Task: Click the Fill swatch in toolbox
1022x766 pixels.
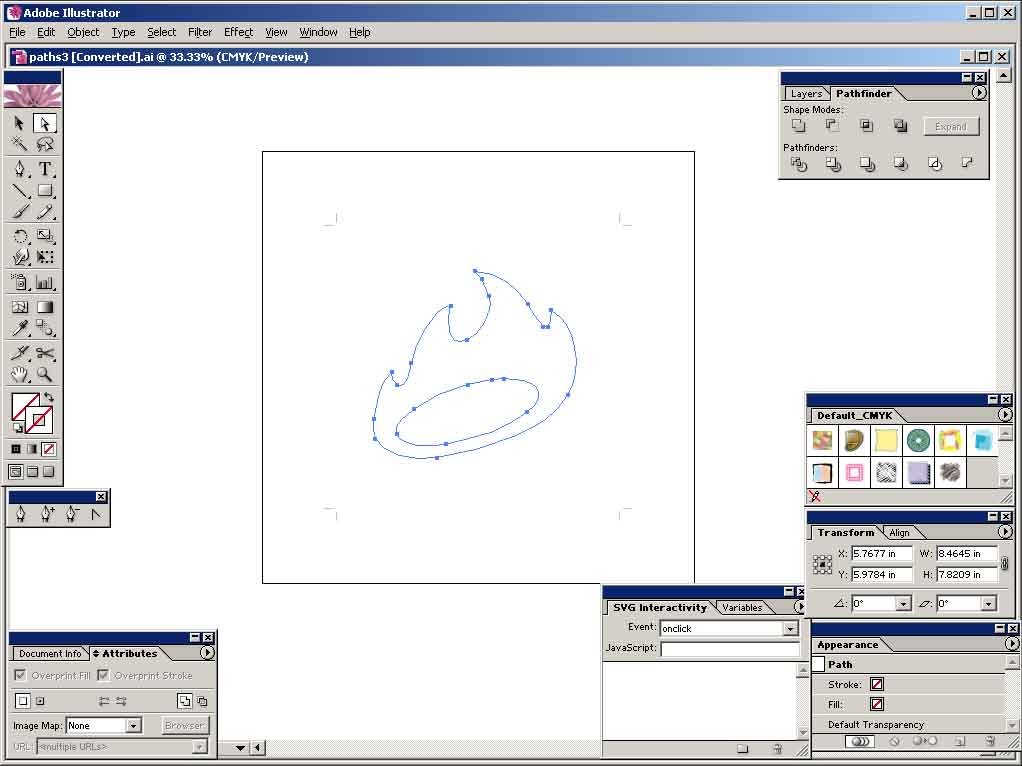Action: 25,407
